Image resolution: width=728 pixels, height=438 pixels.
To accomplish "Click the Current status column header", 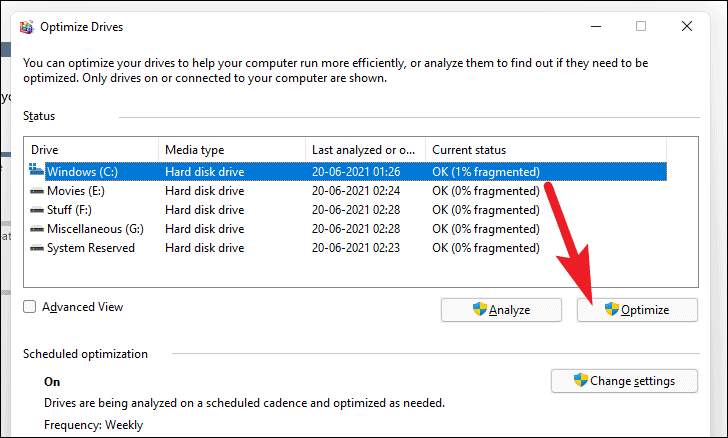I will tap(546, 150).
